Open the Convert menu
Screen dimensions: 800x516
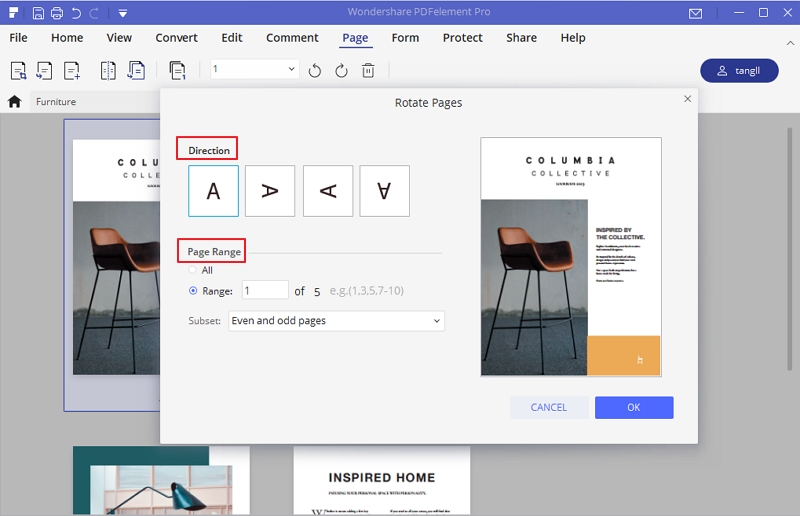(x=176, y=38)
